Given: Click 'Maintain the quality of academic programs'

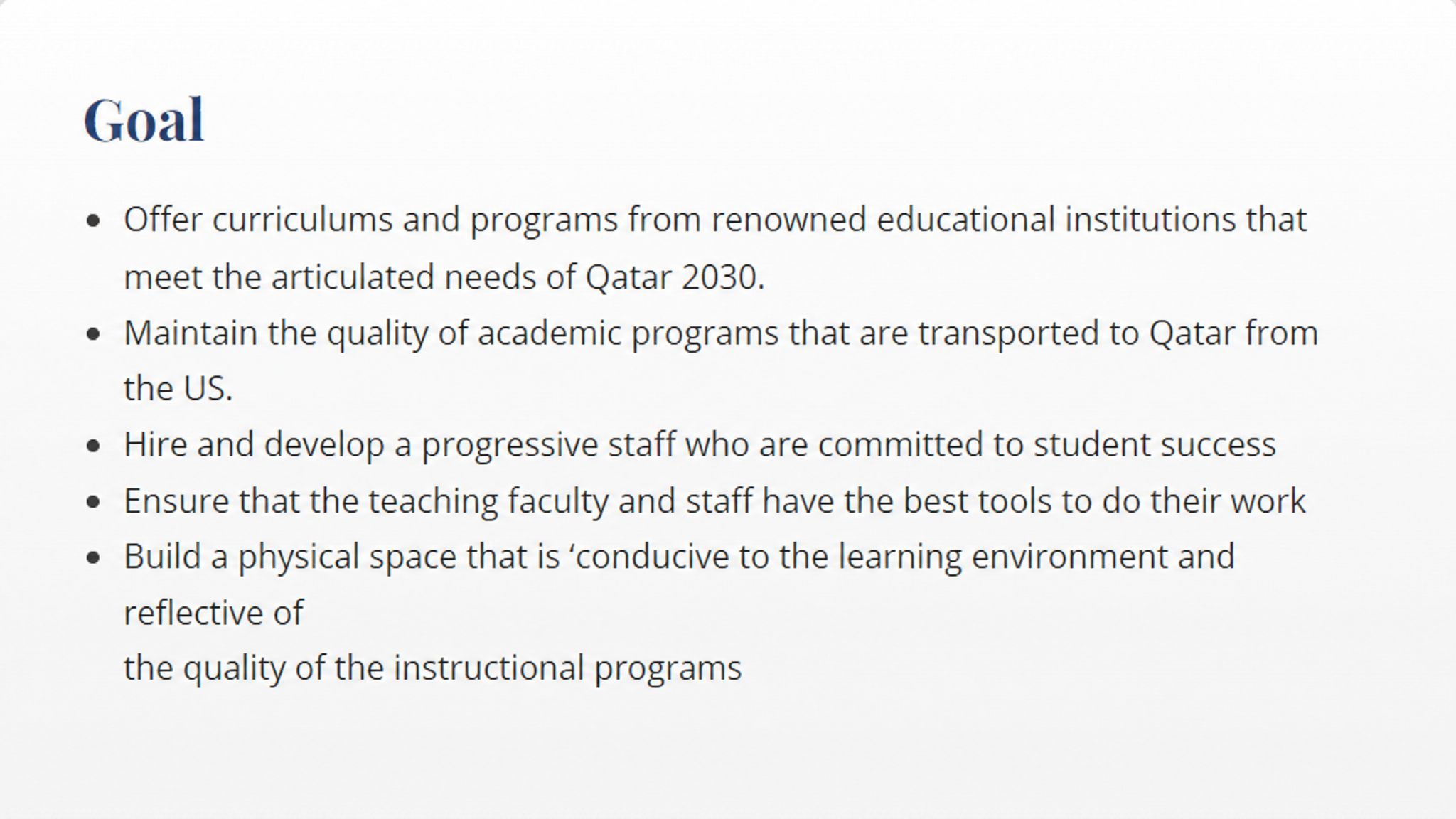Looking at the screenshot, I should 451,333.
